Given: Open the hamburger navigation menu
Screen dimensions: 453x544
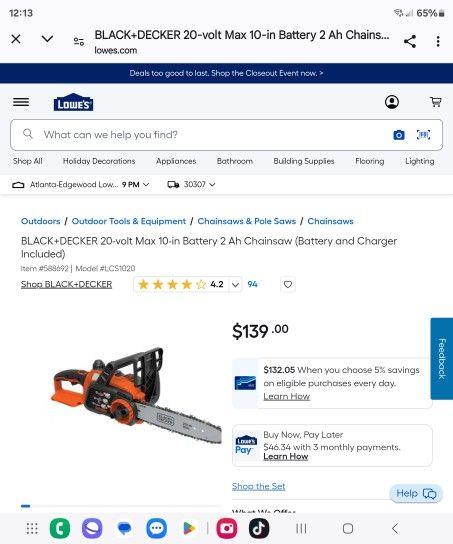Looking at the screenshot, I should point(21,102).
